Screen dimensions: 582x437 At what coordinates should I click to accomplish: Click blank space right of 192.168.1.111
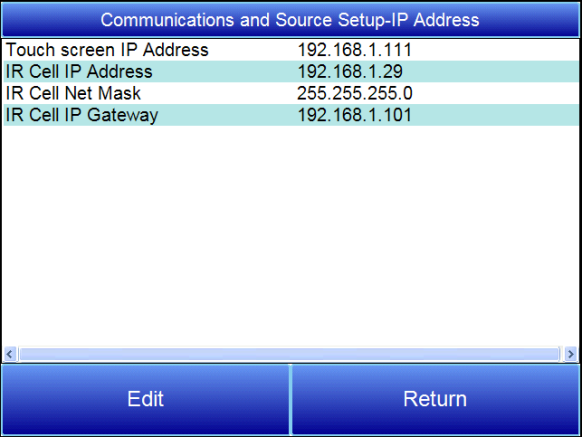coord(496,50)
